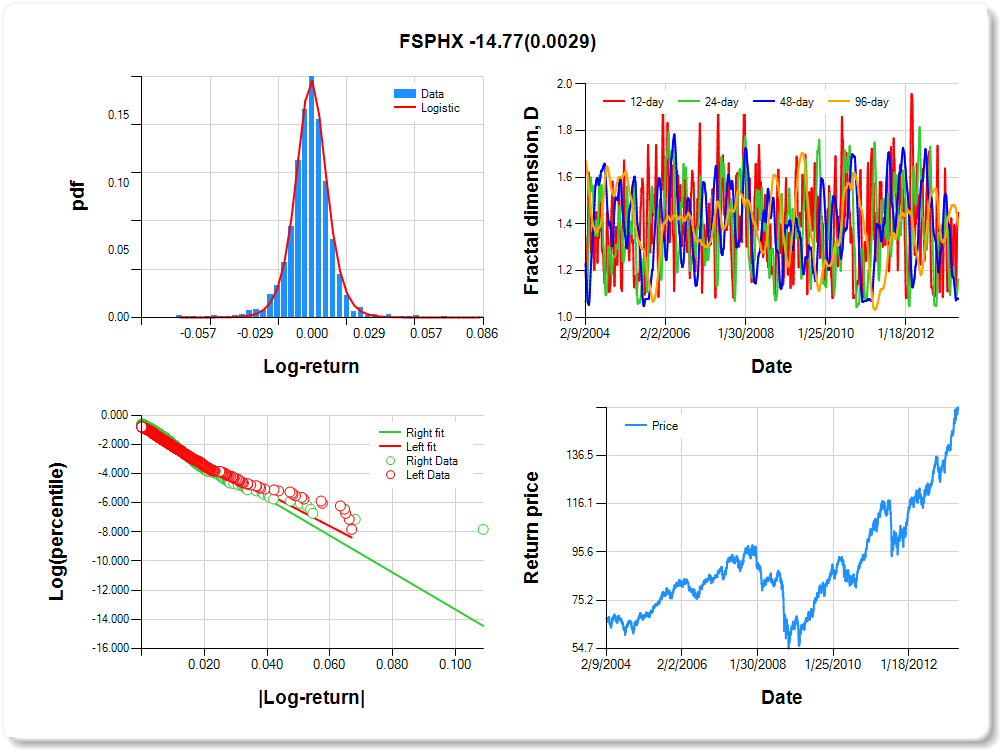Click the 136.5 tick on price axis
Image resolution: width=1000 pixels, height=750 pixels.
point(580,455)
